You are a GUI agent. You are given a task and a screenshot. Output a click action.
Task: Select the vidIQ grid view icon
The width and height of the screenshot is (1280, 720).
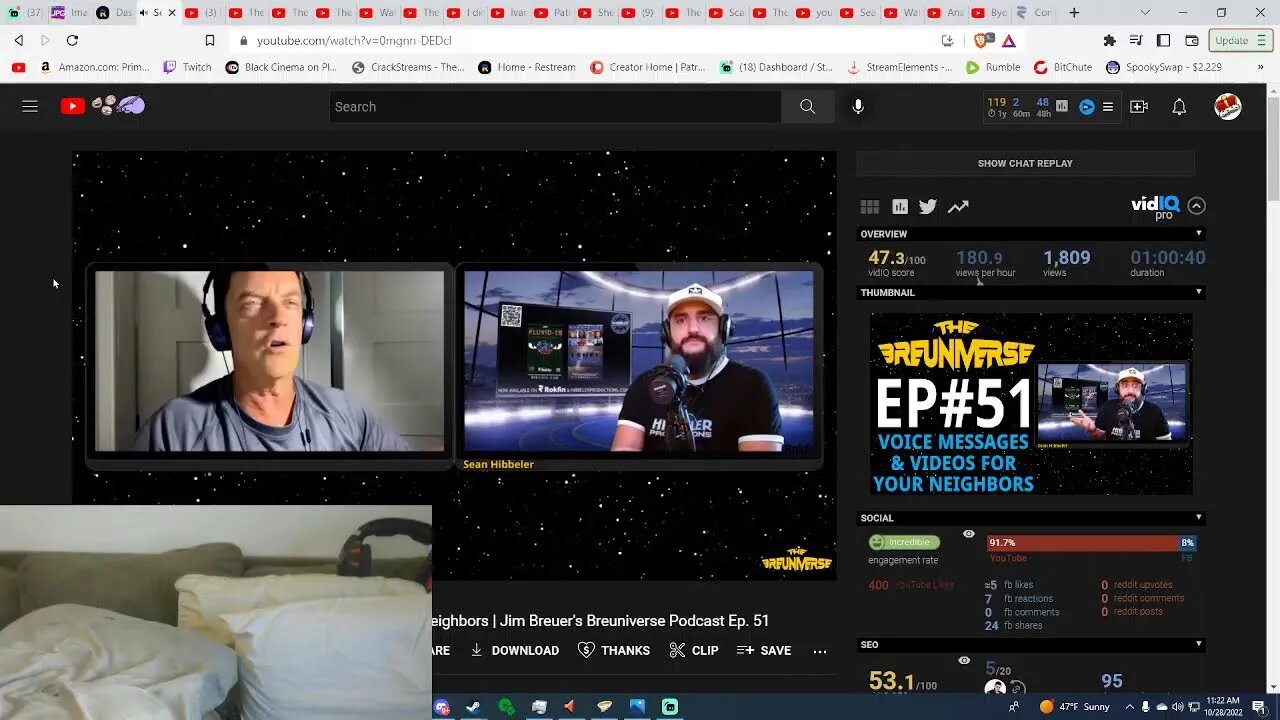(x=870, y=207)
